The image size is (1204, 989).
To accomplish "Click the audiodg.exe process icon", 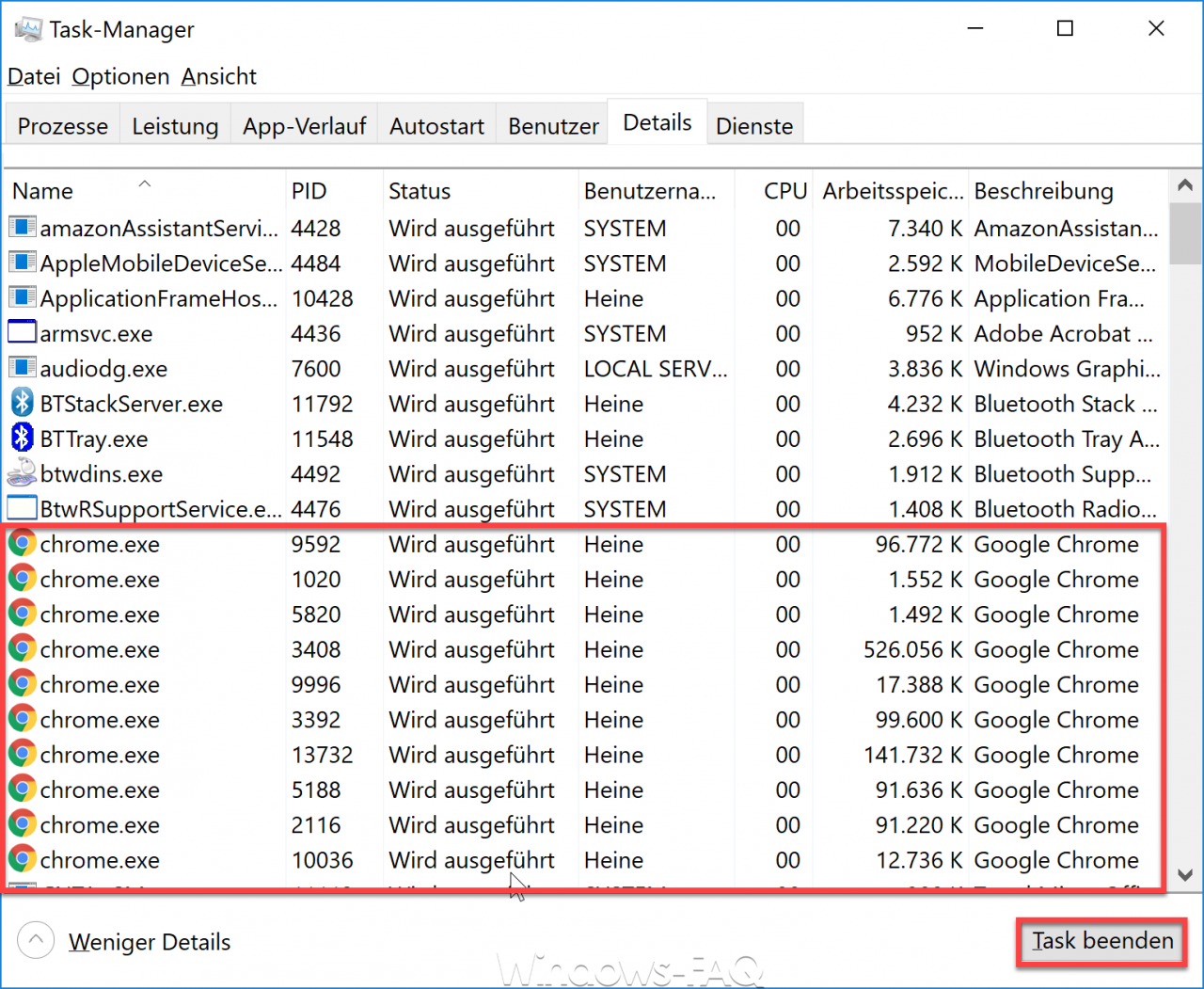I will 23,368.
